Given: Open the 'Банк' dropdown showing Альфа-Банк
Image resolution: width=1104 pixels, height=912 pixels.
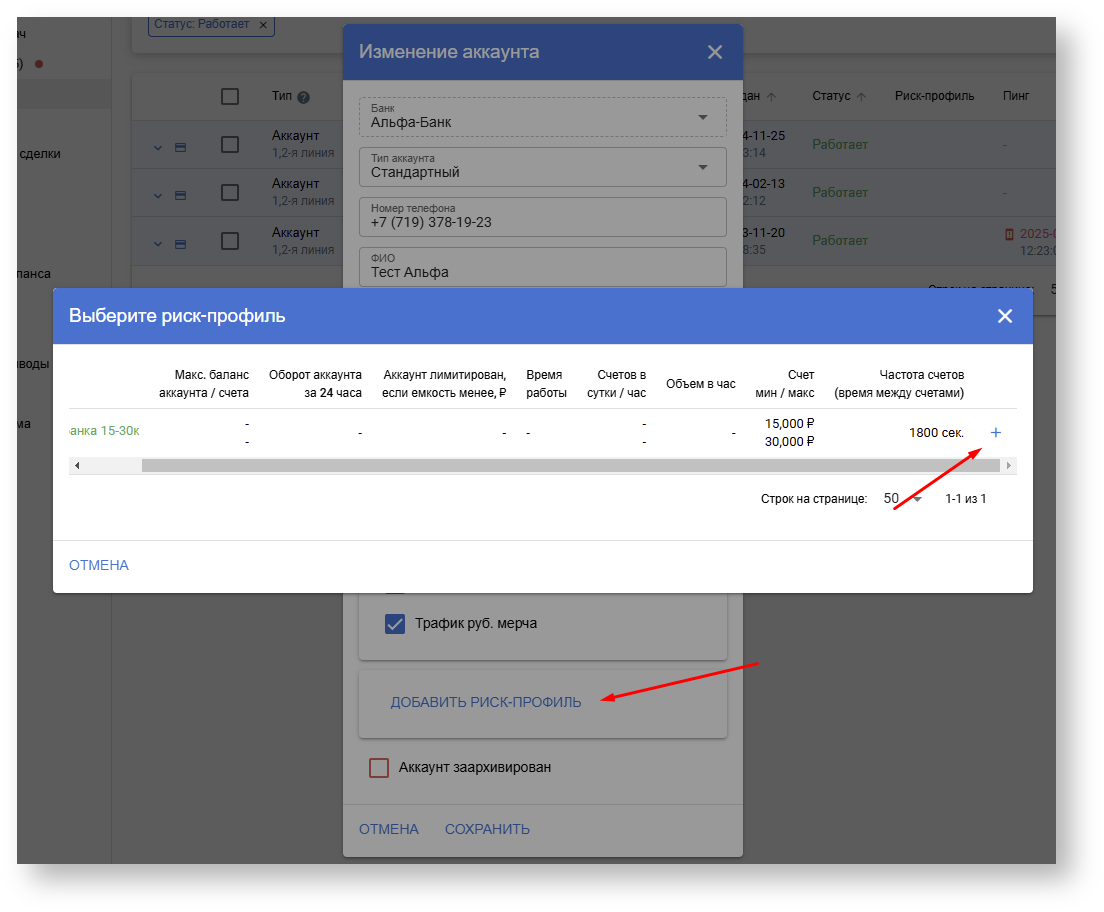Looking at the screenshot, I should pyautogui.click(x=542, y=117).
